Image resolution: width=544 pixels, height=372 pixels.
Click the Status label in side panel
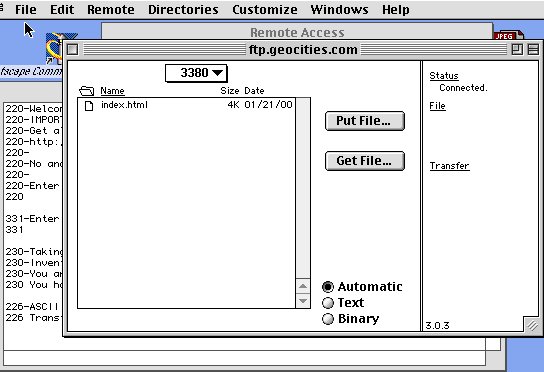pyautogui.click(x=444, y=76)
